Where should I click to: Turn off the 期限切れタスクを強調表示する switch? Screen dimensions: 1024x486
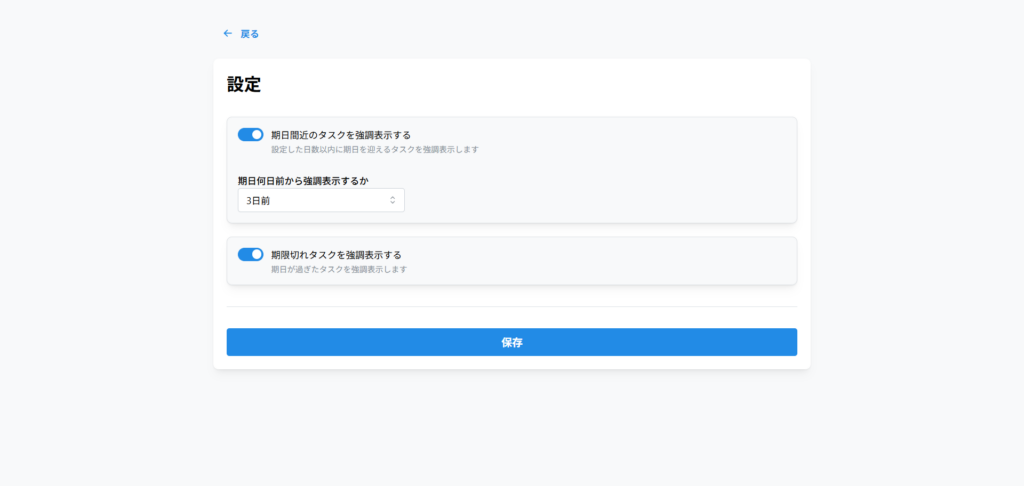(x=250, y=255)
